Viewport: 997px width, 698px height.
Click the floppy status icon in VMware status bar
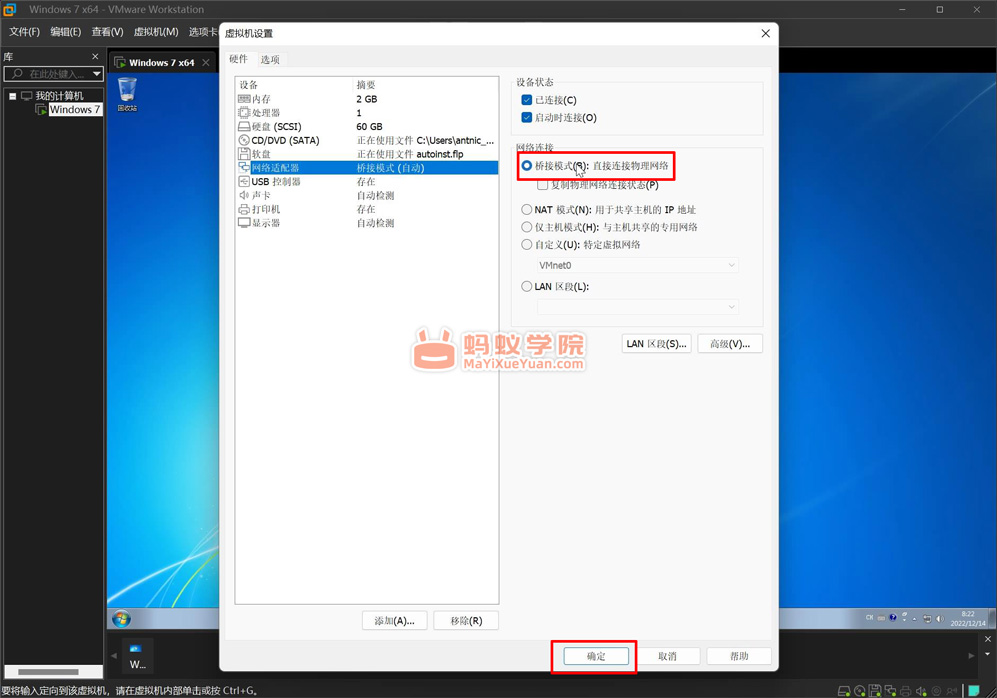(x=875, y=690)
